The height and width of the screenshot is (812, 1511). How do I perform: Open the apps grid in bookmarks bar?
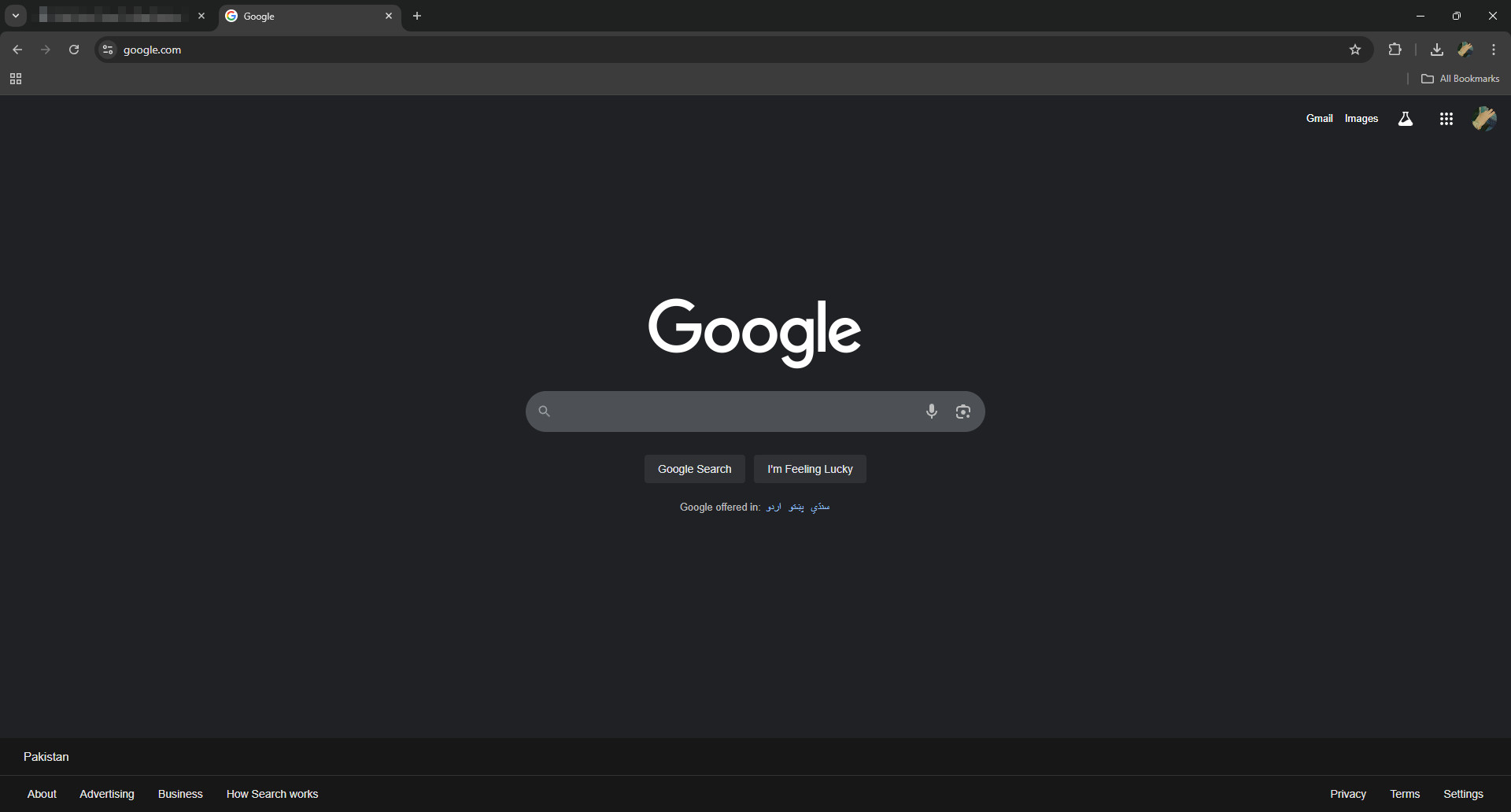pos(16,79)
